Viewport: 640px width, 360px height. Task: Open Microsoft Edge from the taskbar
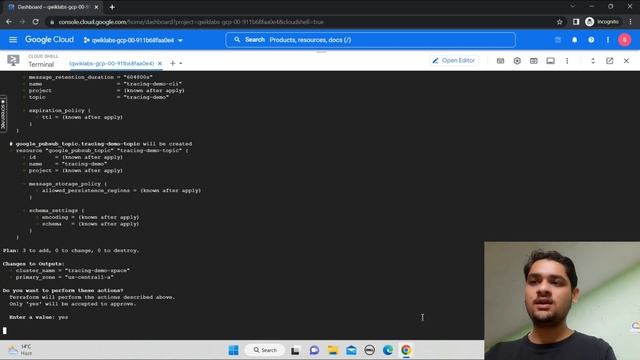coord(388,350)
